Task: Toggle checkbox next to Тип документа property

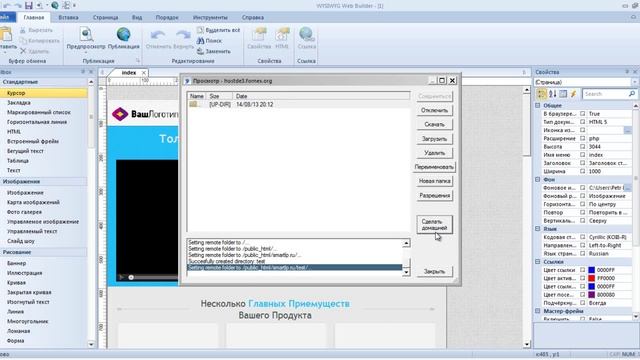Action: click(582, 122)
